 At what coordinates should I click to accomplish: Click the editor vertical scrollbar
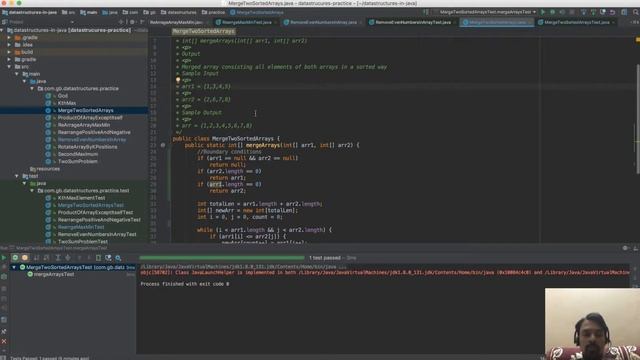(637, 118)
